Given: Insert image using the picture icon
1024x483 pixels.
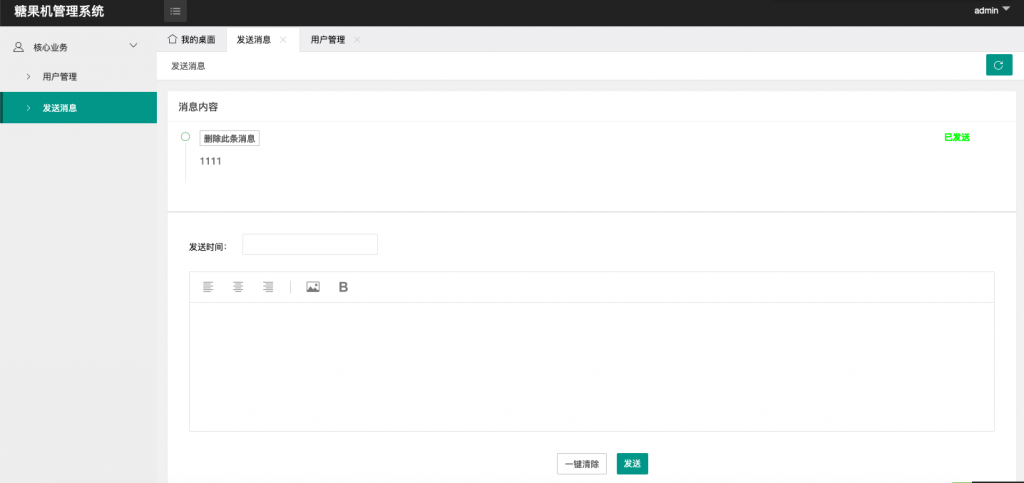Looking at the screenshot, I should click(313, 287).
